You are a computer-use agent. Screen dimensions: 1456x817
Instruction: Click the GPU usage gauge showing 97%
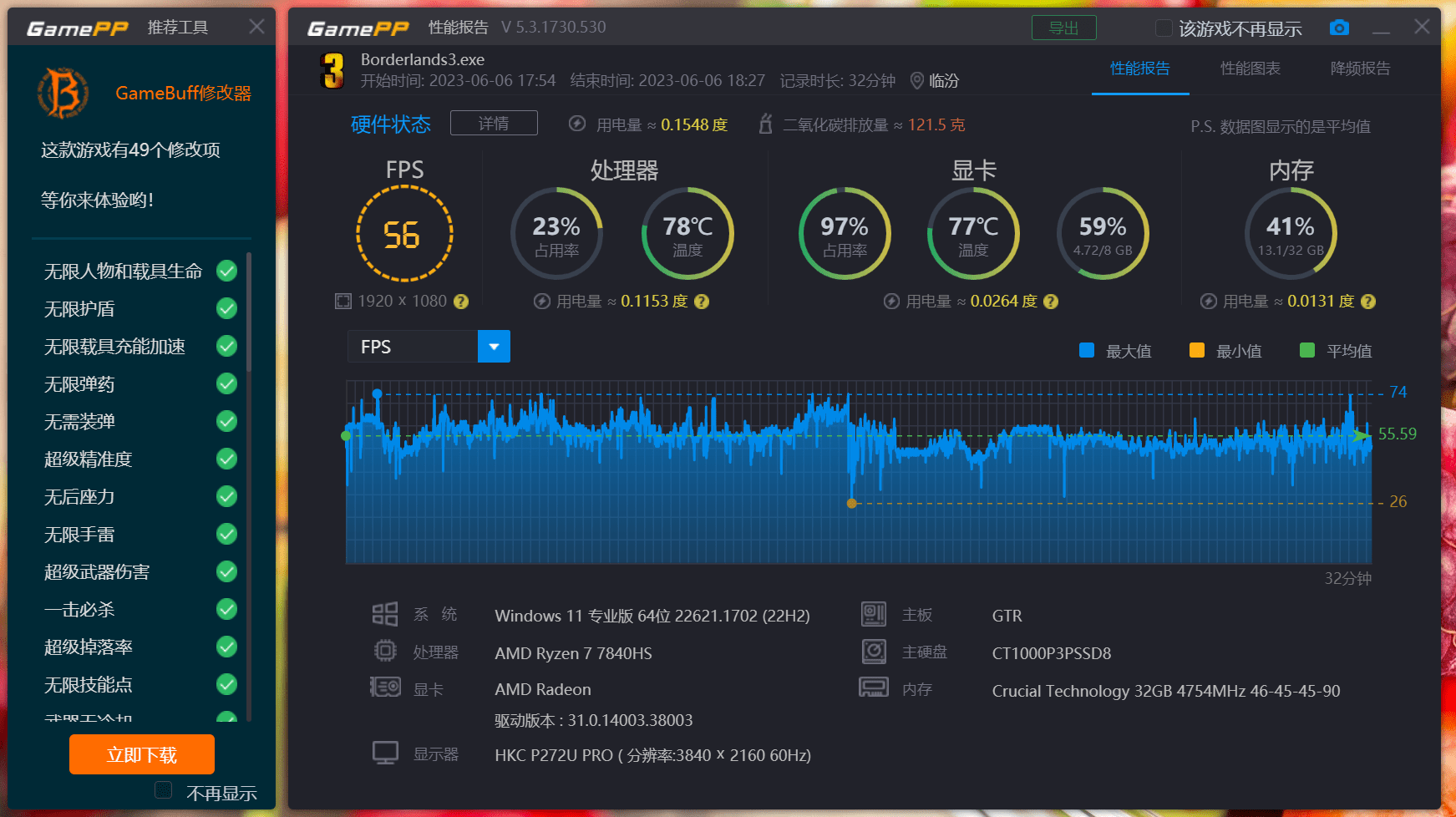[x=845, y=234]
